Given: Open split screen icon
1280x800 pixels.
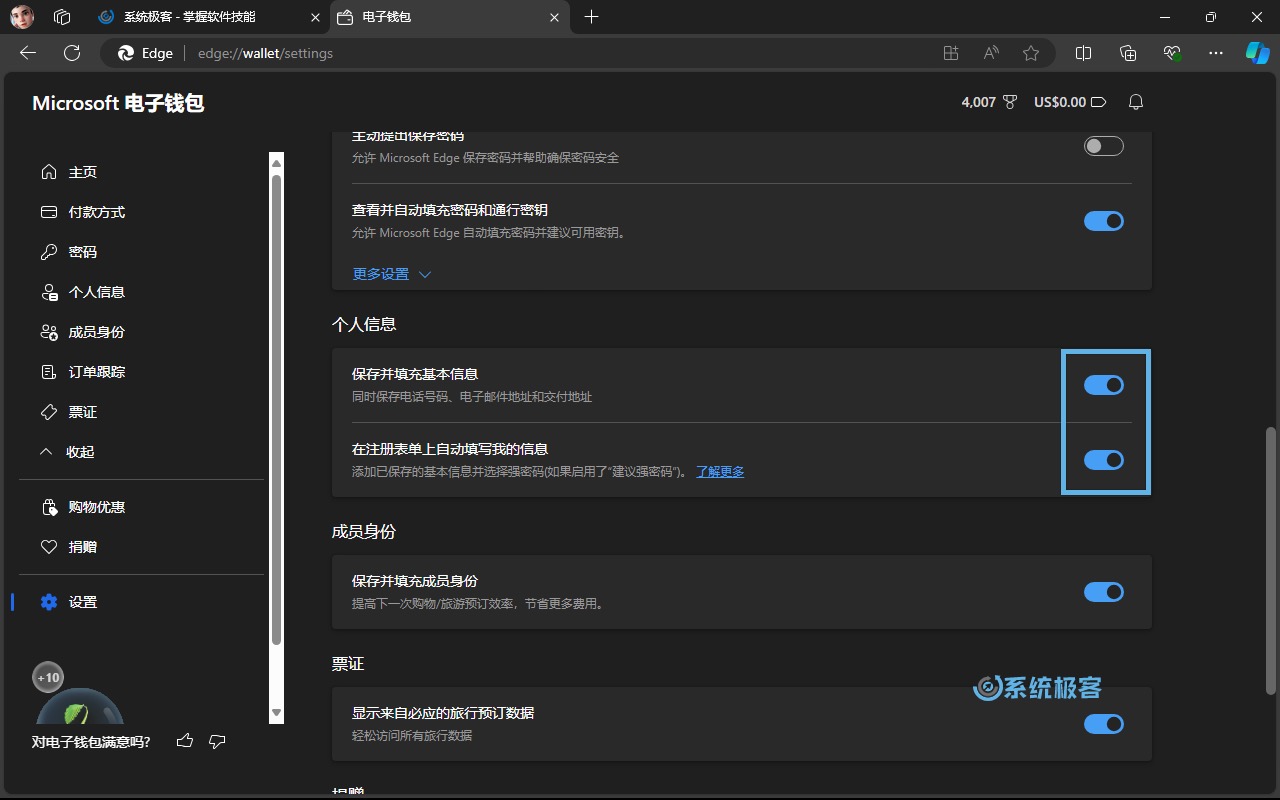Looking at the screenshot, I should coord(1083,53).
